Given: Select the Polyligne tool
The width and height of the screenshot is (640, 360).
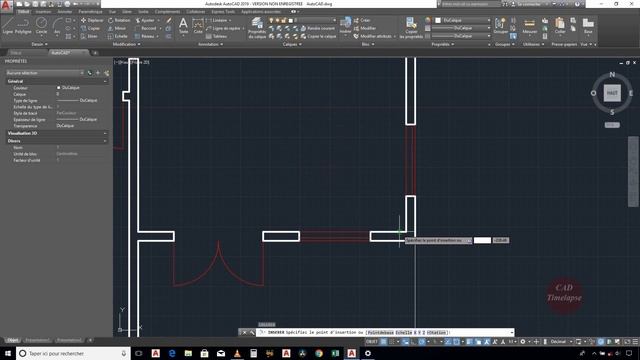Looking at the screenshot, I should [x=23, y=25].
